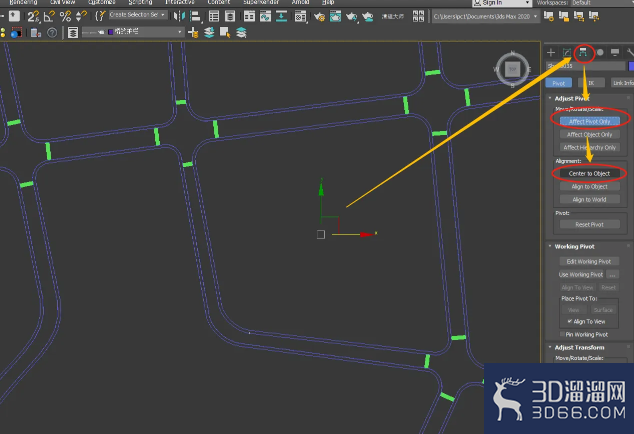
Task: Open the Scripting menu
Action: [140, 2]
